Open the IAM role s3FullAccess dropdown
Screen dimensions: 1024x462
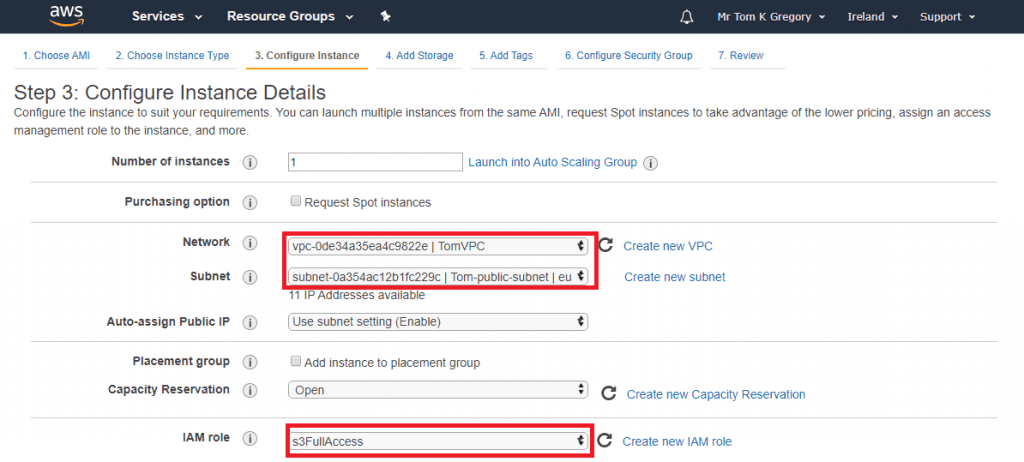tap(437, 440)
